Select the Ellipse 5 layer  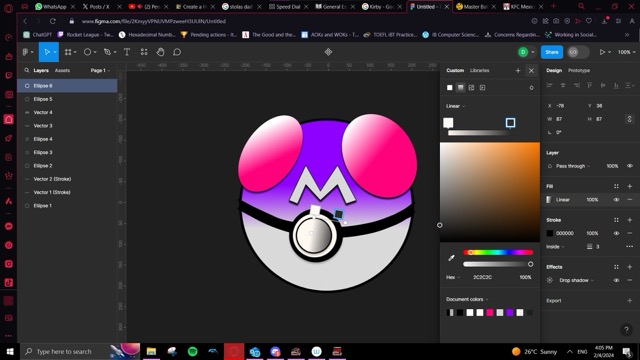click(67, 99)
